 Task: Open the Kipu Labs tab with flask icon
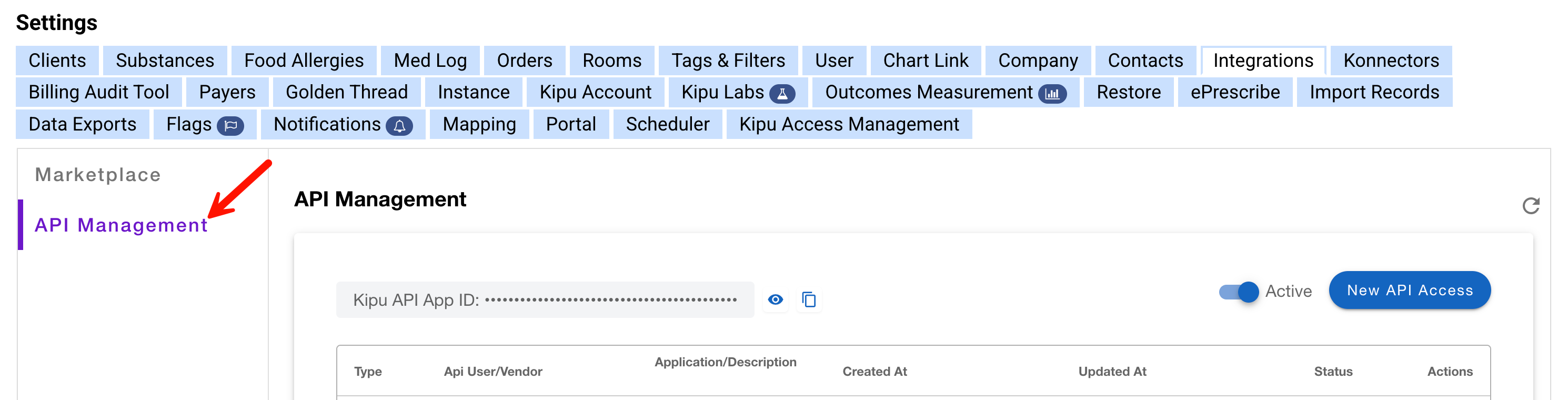(x=737, y=93)
